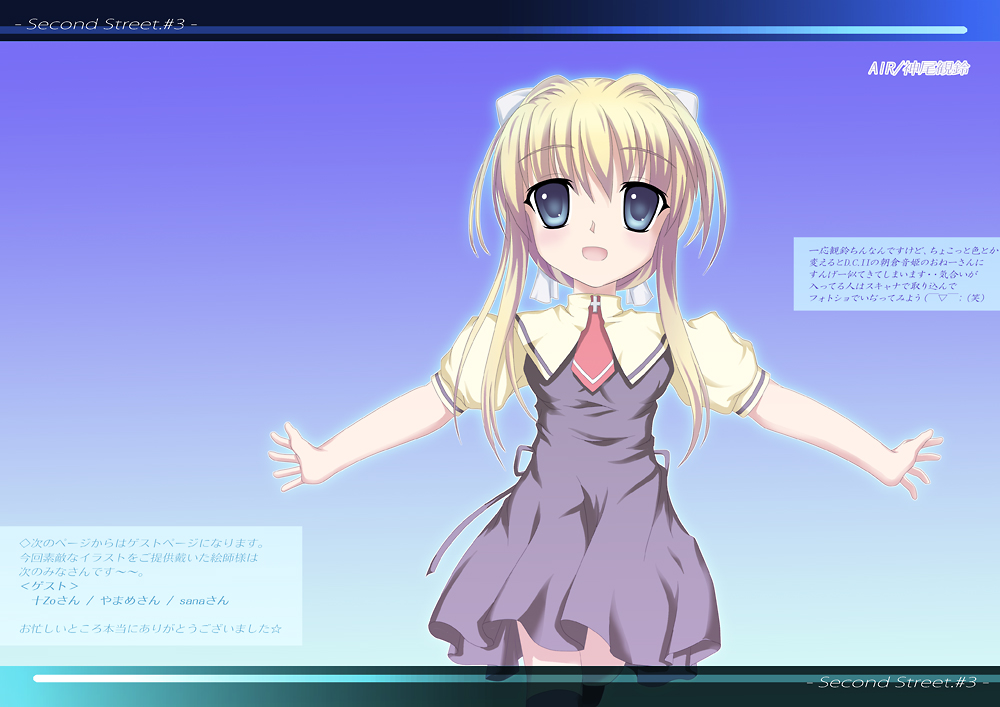Click the "Second Street.#3" title in the bottom footer
The width and height of the screenshot is (1000, 707).
click(x=897, y=682)
